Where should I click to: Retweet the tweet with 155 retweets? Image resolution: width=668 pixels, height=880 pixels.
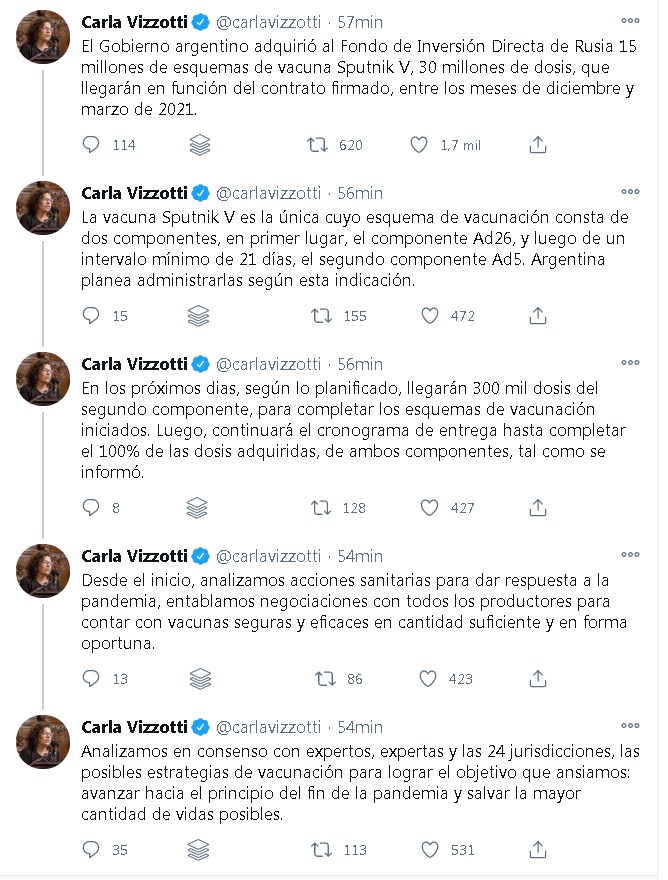[322, 316]
